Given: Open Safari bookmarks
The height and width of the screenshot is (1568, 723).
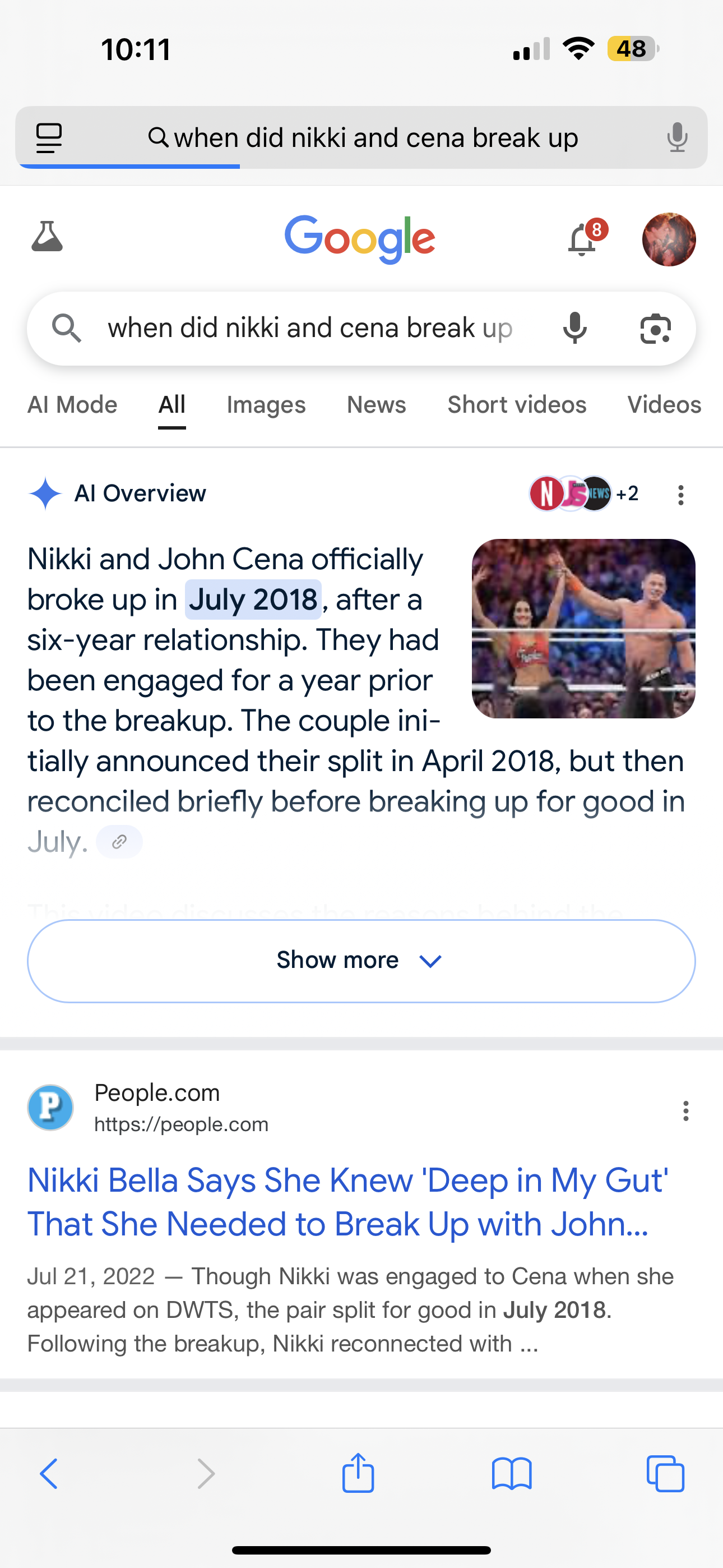Looking at the screenshot, I should pyautogui.click(x=511, y=1474).
